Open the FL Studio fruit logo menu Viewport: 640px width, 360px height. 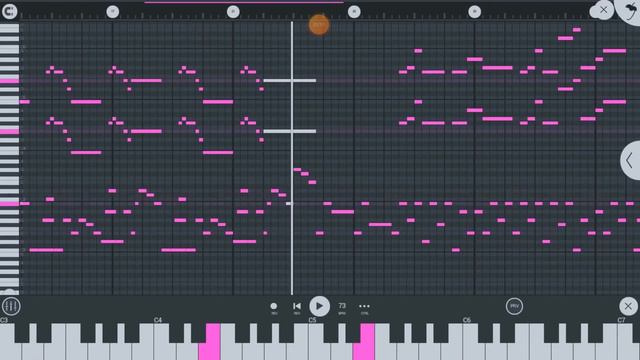coord(631,10)
